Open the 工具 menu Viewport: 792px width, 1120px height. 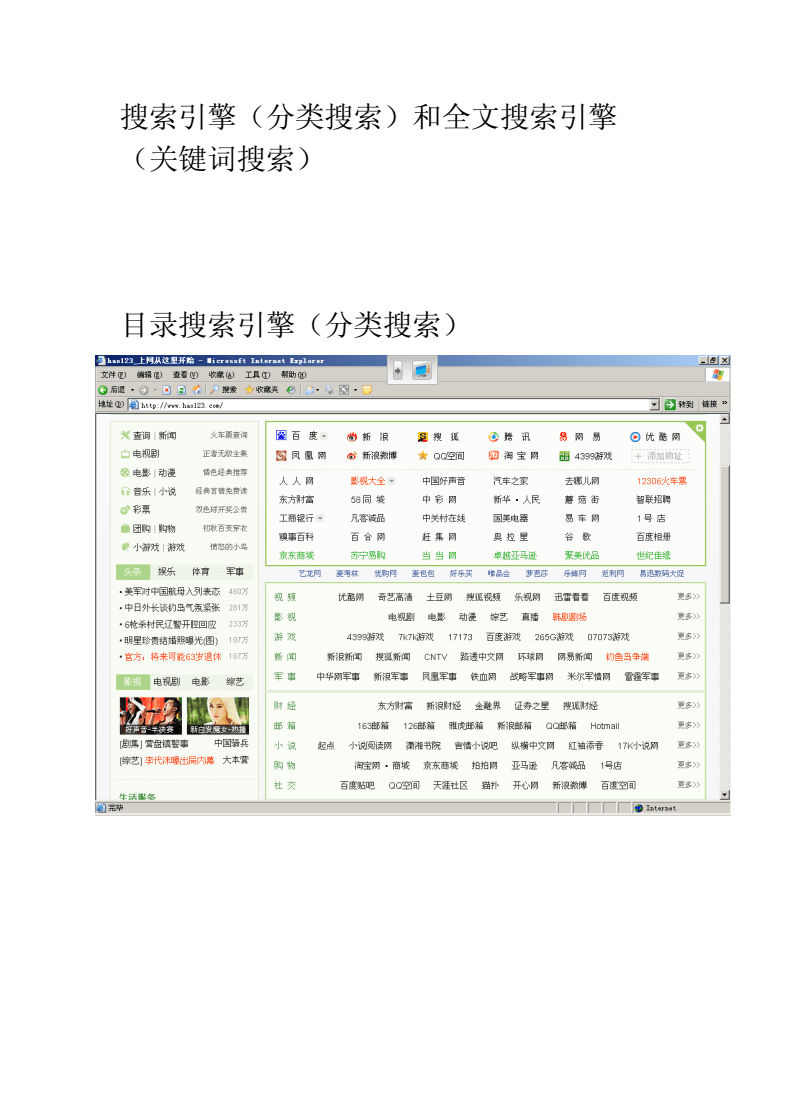258,375
